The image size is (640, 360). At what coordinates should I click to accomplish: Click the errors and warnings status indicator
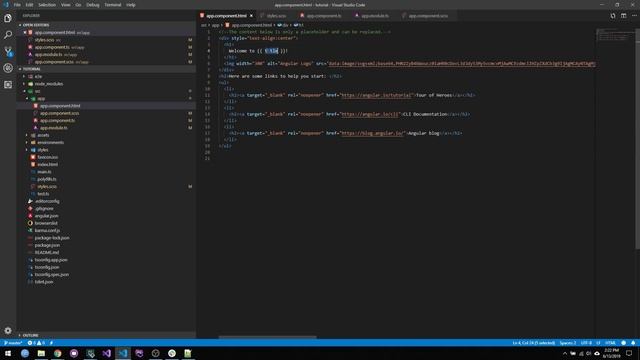tap(36, 343)
